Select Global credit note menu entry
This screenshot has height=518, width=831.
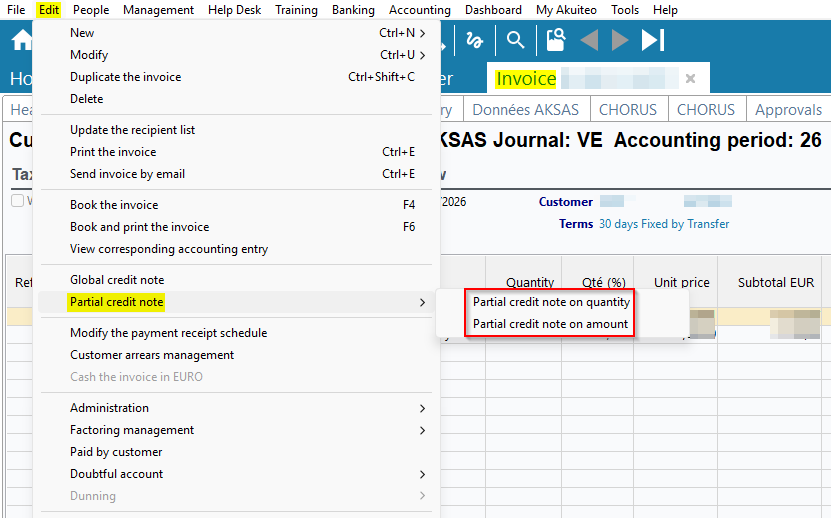pos(117,280)
